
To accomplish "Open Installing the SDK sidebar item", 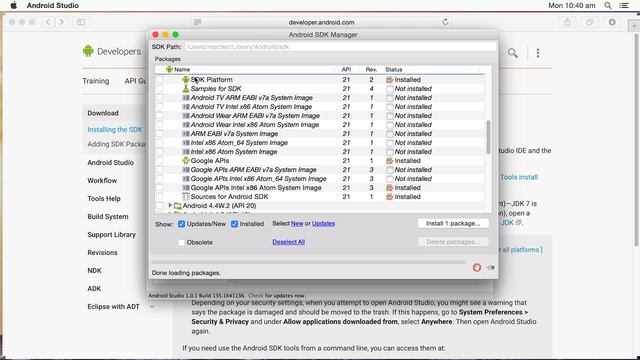I will click(115, 129).
